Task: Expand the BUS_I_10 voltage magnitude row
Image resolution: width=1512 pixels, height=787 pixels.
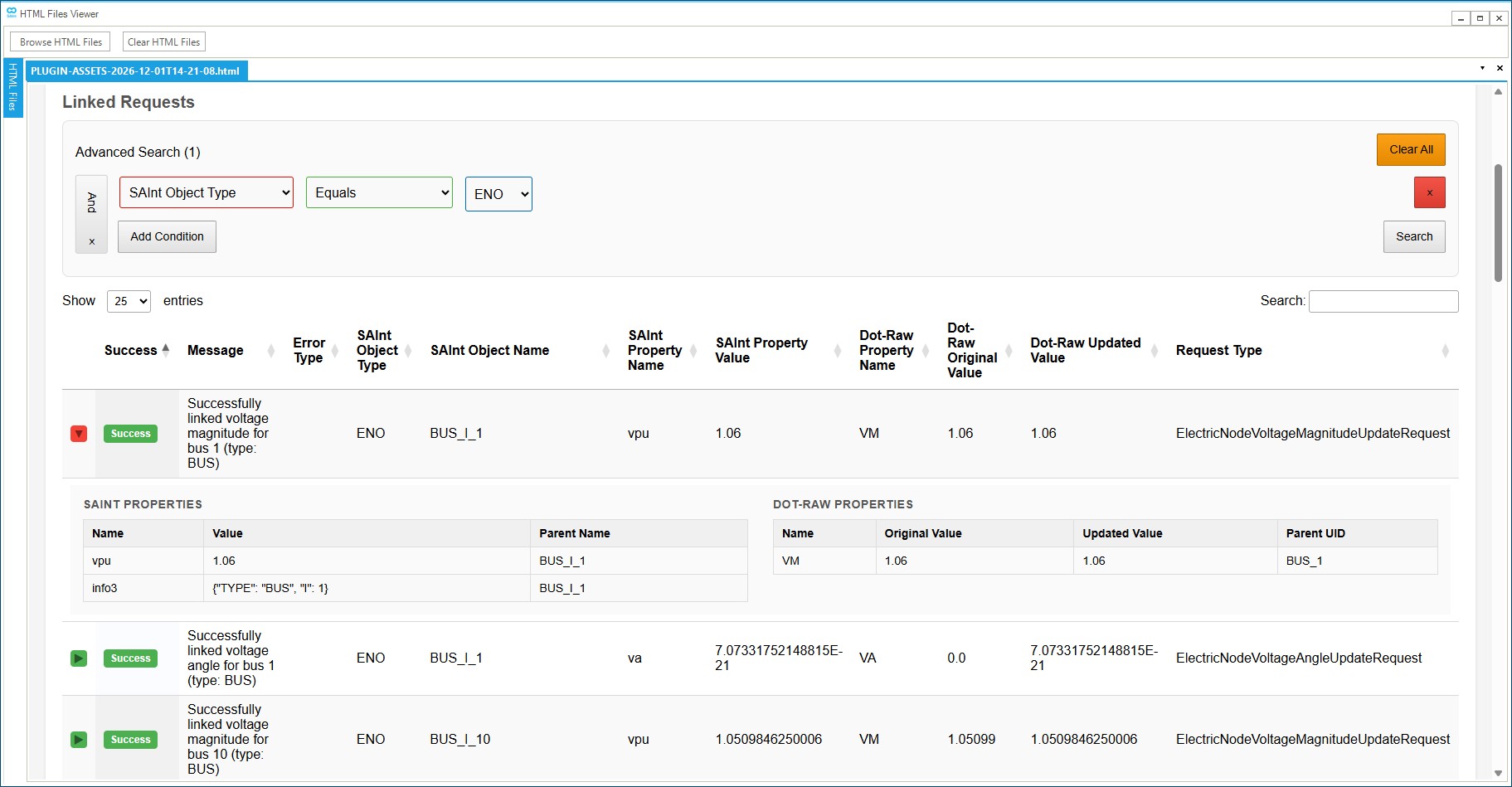Action: (79, 740)
